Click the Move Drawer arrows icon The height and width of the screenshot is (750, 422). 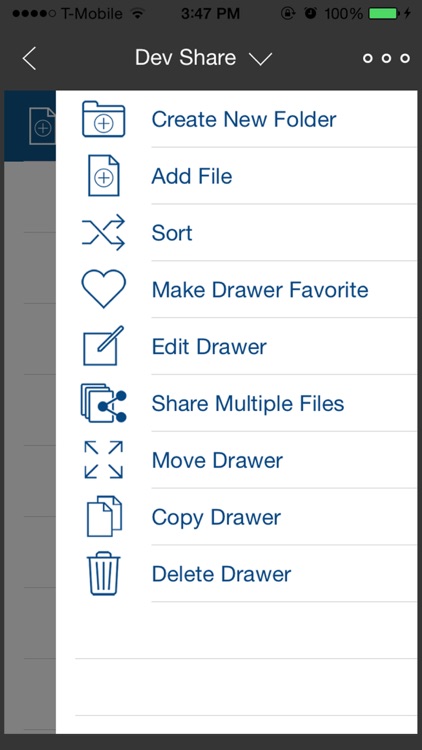click(103, 460)
